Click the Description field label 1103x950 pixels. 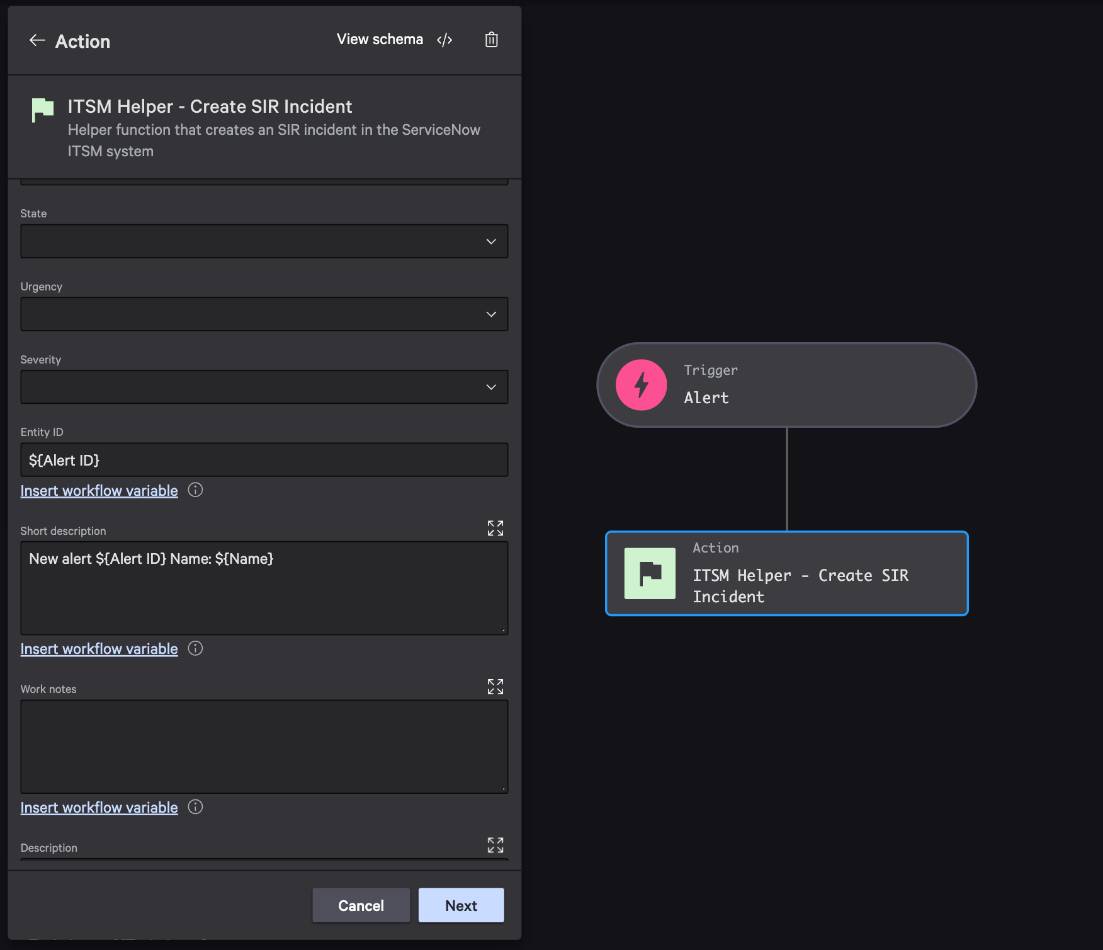click(49, 848)
